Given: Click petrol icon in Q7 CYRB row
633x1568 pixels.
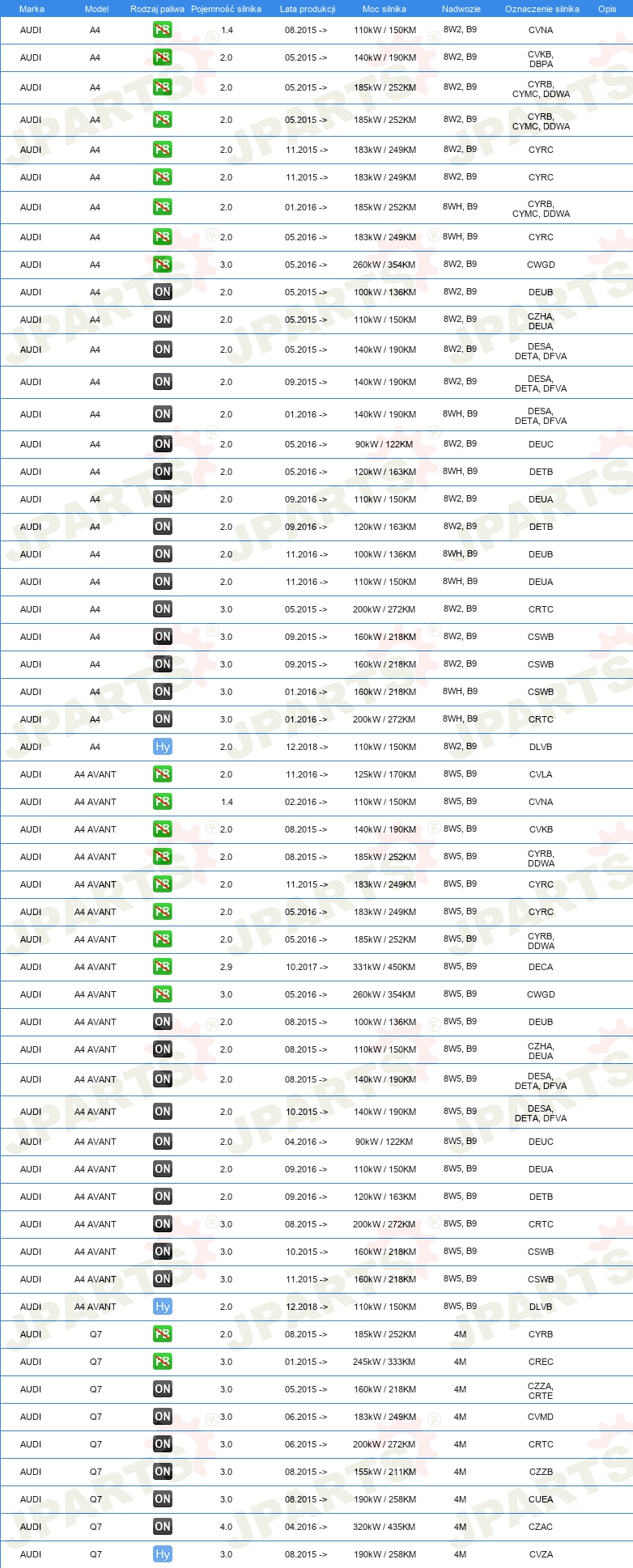Looking at the screenshot, I should coord(163,1334).
